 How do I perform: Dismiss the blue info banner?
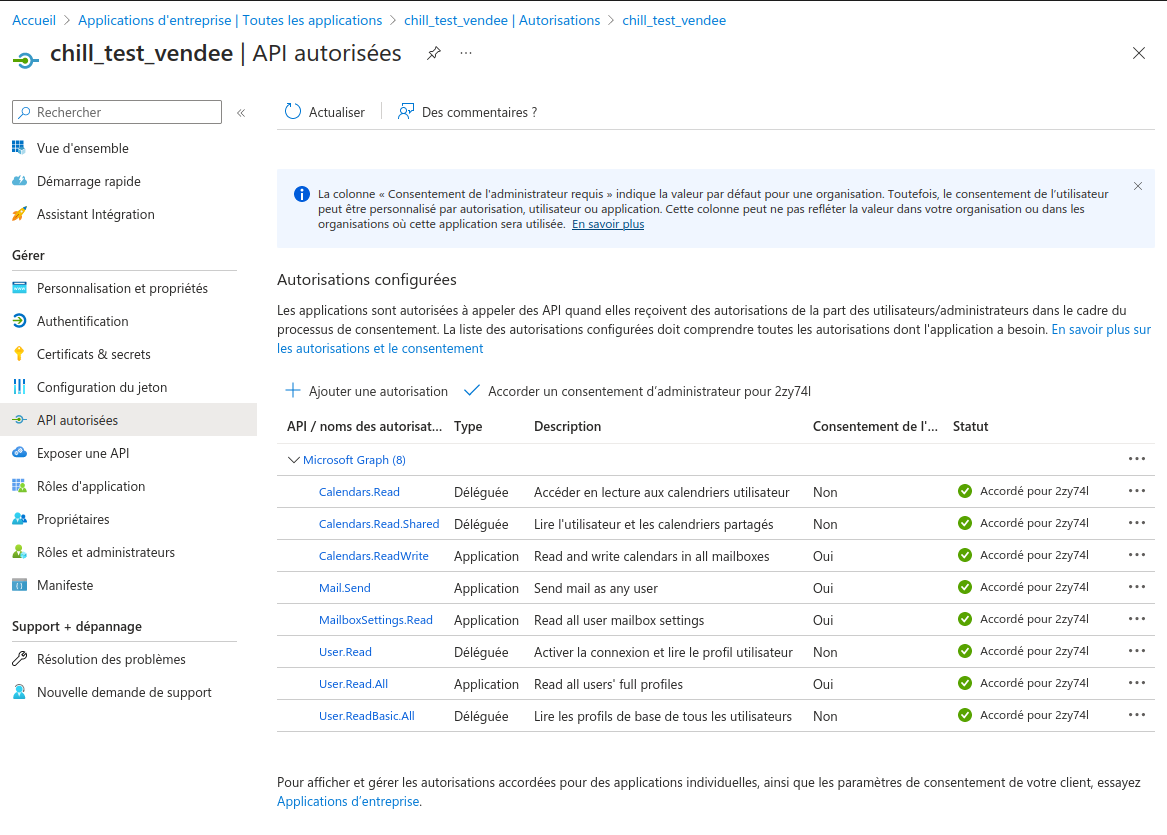[1138, 186]
